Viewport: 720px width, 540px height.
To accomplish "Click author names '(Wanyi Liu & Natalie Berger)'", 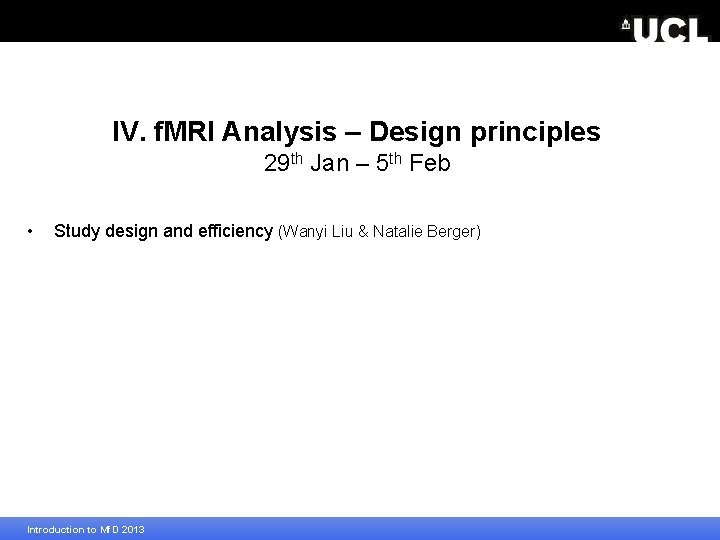I will pyautogui.click(x=379, y=231).
